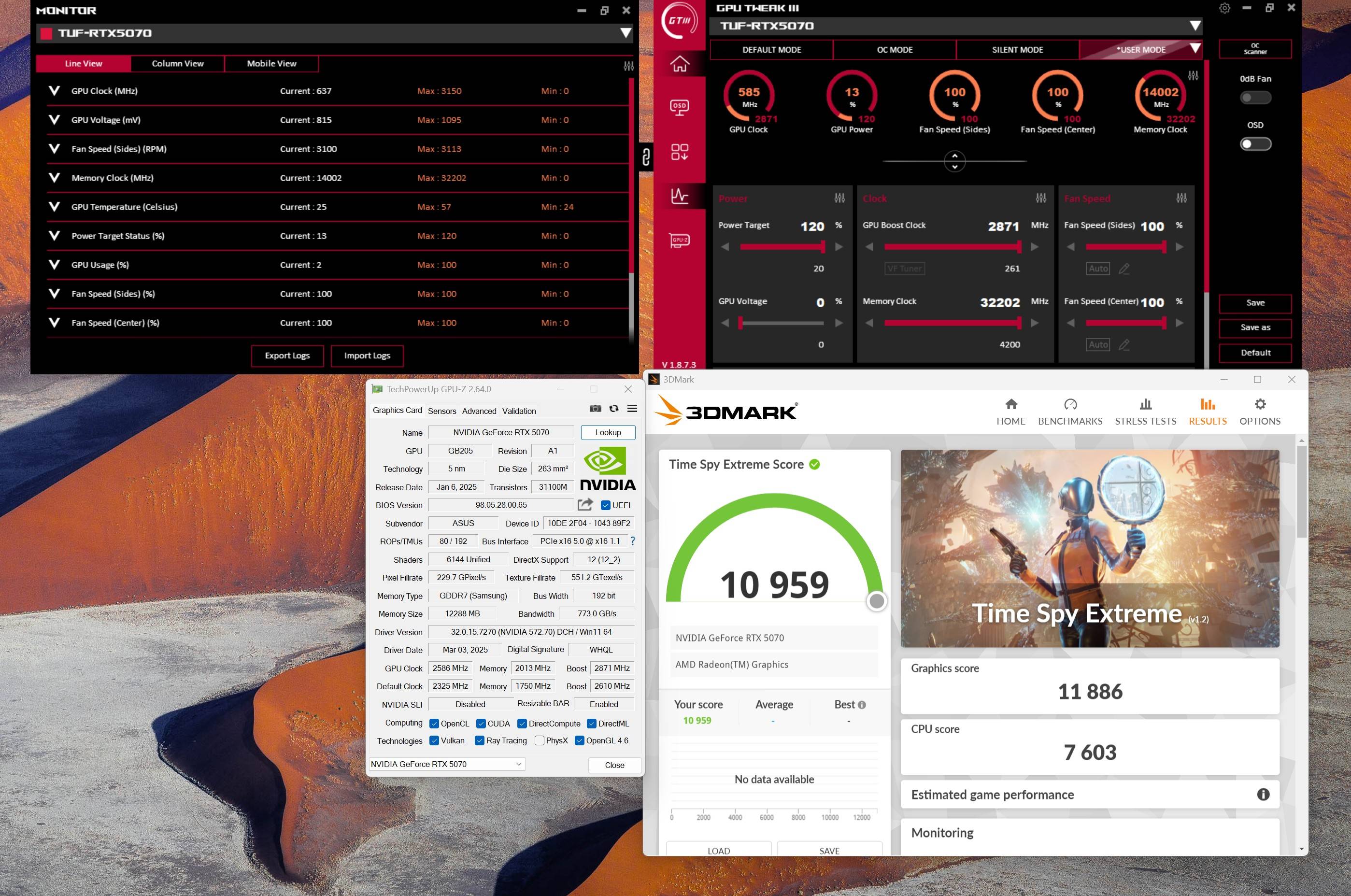The image size is (1351, 896).
Task: Switch Monitor to Mobile View tab
Action: pos(271,63)
